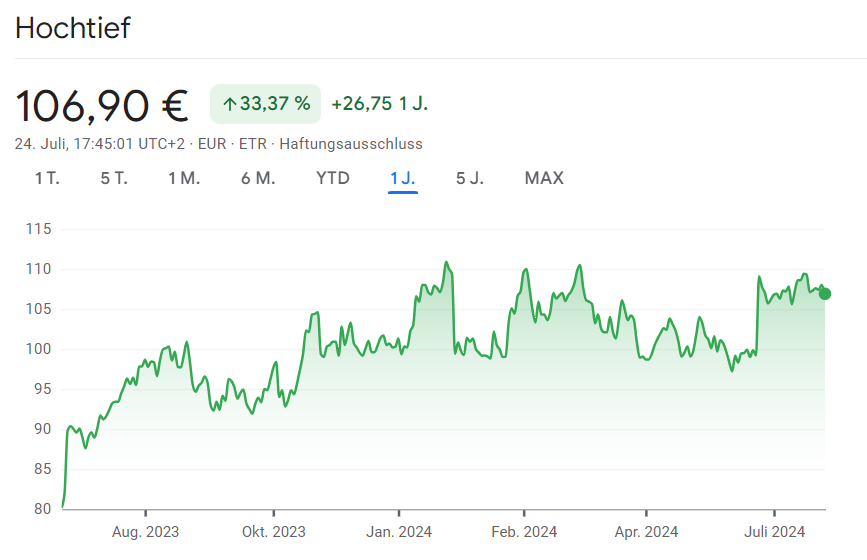Click the Hochtief title
The image size is (867, 560).
click(x=73, y=28)
